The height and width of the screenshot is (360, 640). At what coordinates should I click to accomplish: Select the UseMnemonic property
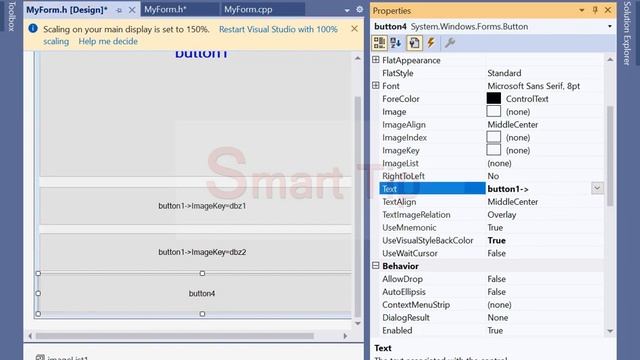490,227
